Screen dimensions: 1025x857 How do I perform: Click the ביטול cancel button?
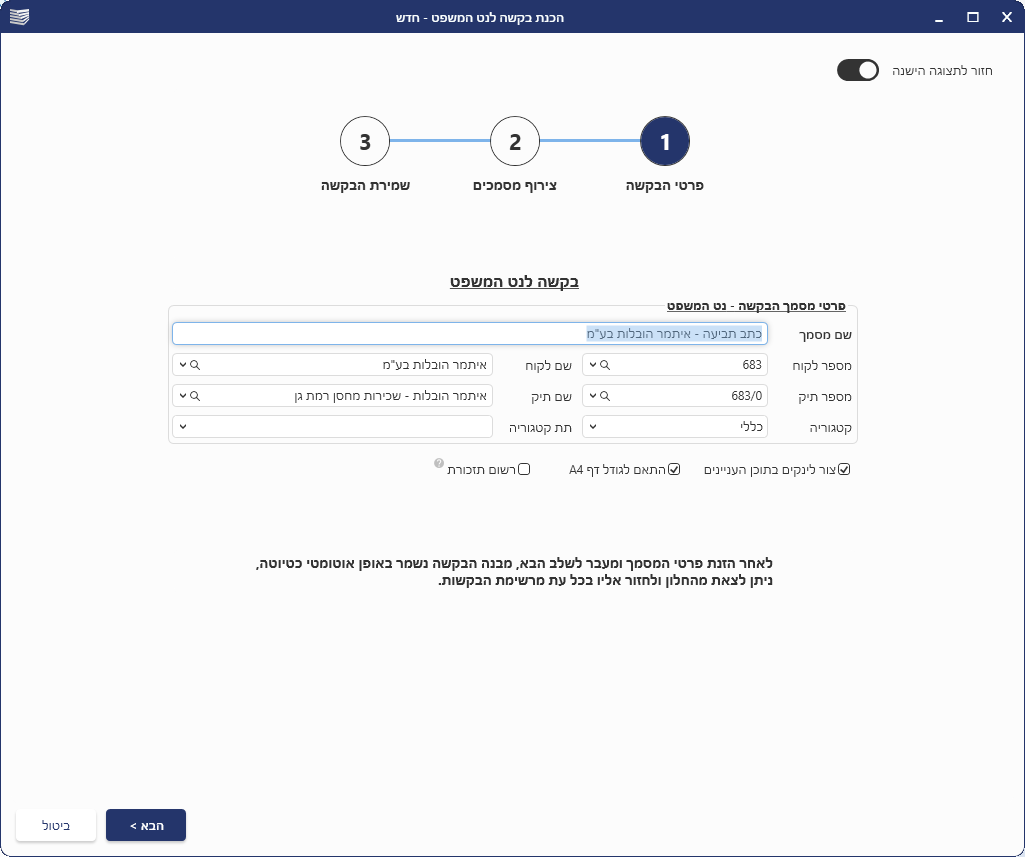click(56, 825)
